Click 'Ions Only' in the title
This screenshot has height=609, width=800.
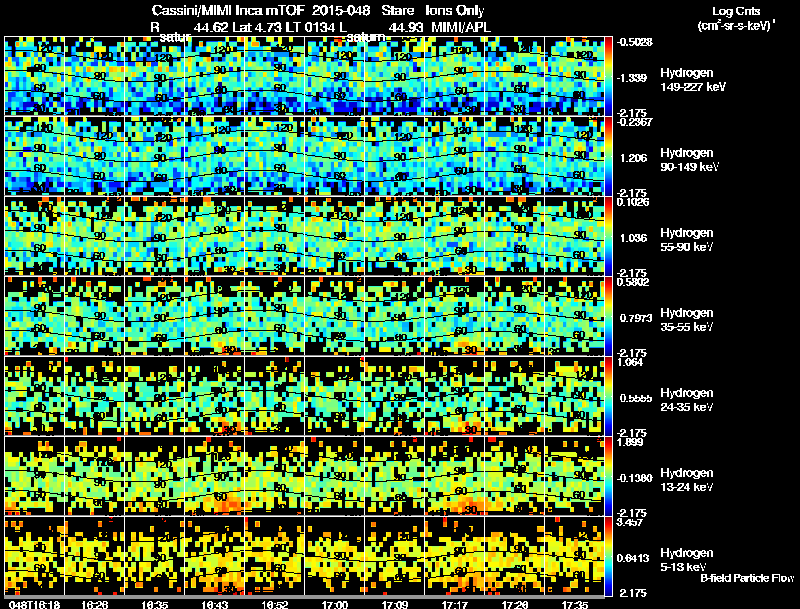pyautogui.click(x=455, y=11)
